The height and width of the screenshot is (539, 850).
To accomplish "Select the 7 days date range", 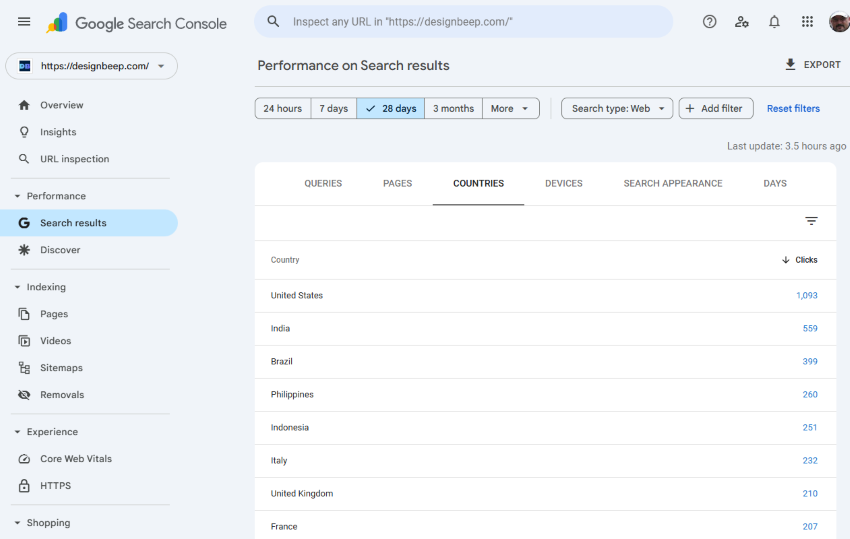I will (x=334, y=109).
